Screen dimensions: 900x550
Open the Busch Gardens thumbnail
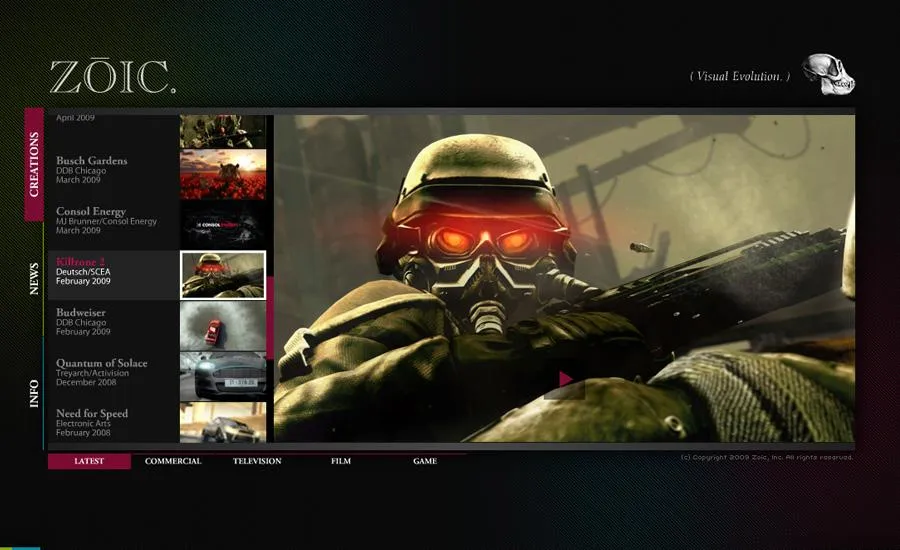pyautogui.click(x=223, y=175)
